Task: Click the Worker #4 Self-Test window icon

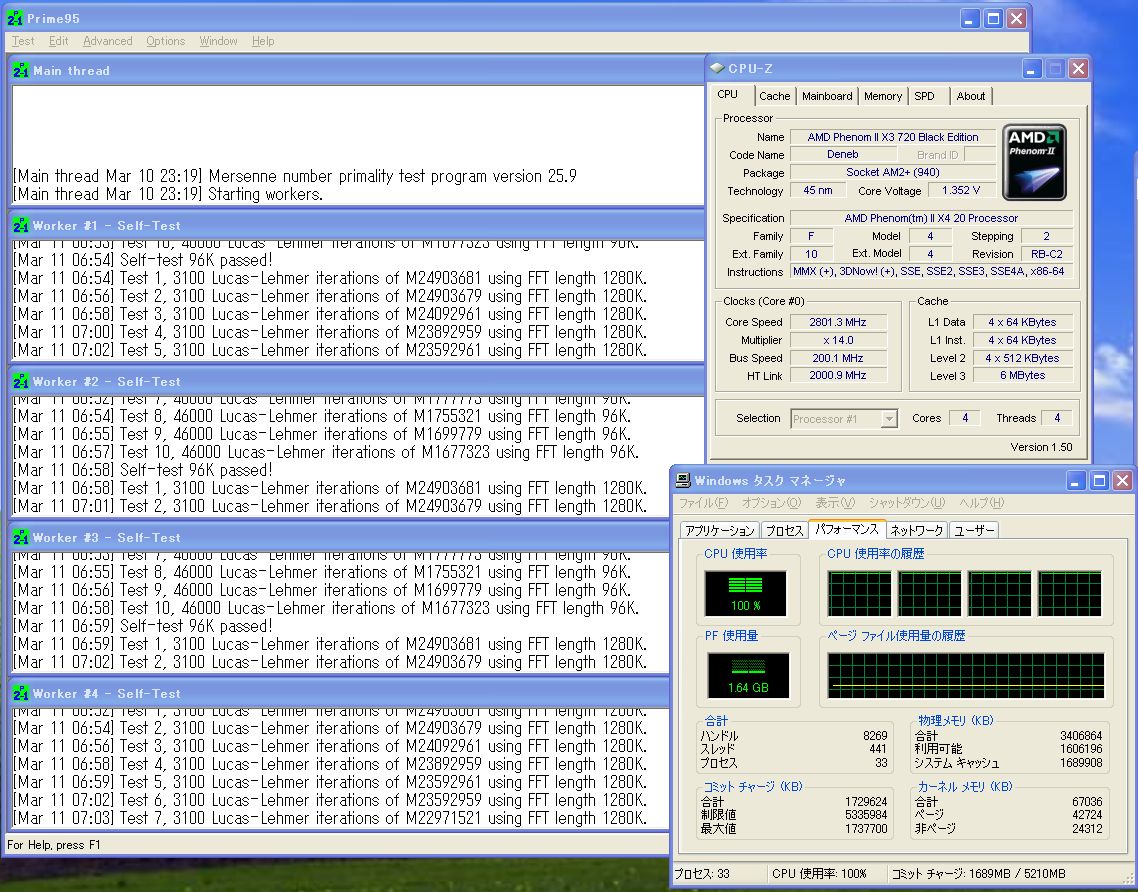Action: point(21,694)
